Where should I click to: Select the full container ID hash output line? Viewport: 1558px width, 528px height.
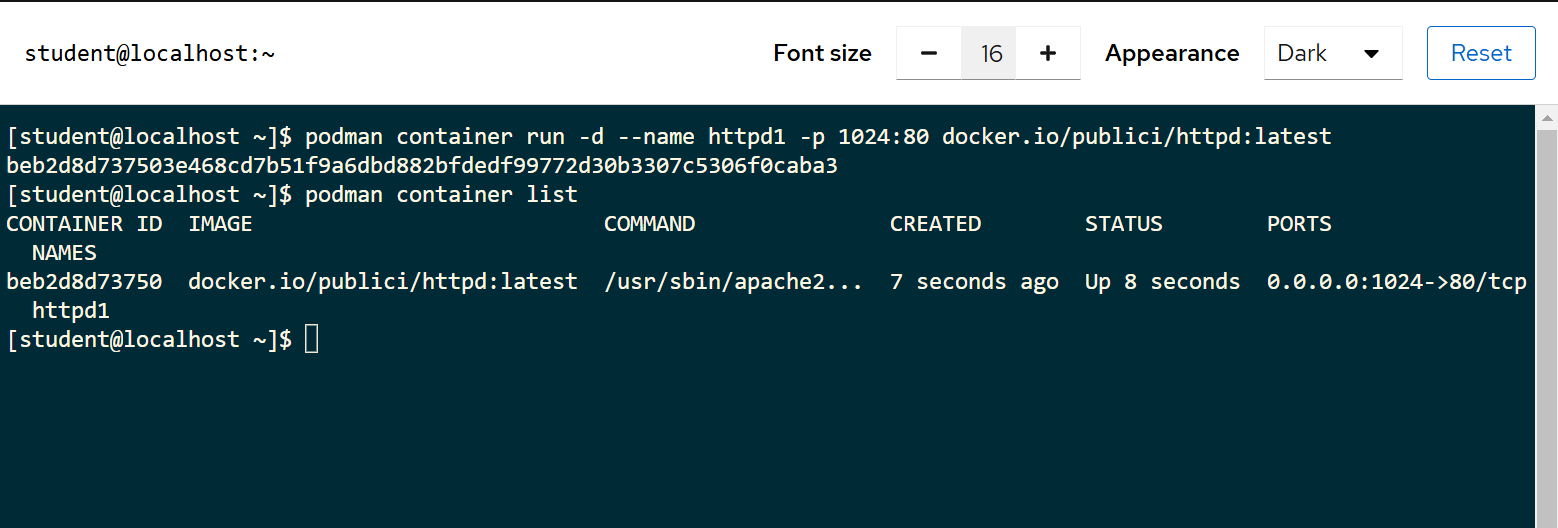coord(422,165)
